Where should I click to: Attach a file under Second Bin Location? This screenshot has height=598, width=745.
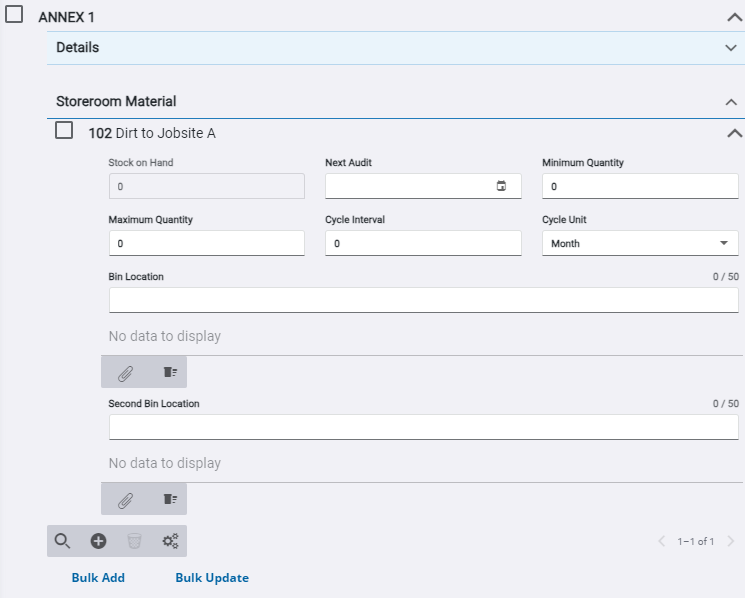125,501
